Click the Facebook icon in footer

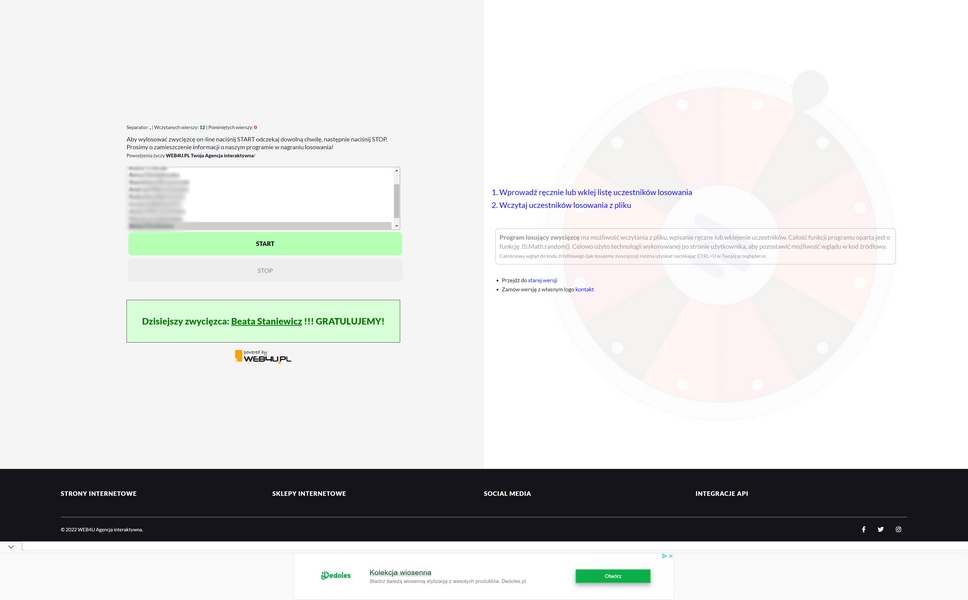[863, 529]
